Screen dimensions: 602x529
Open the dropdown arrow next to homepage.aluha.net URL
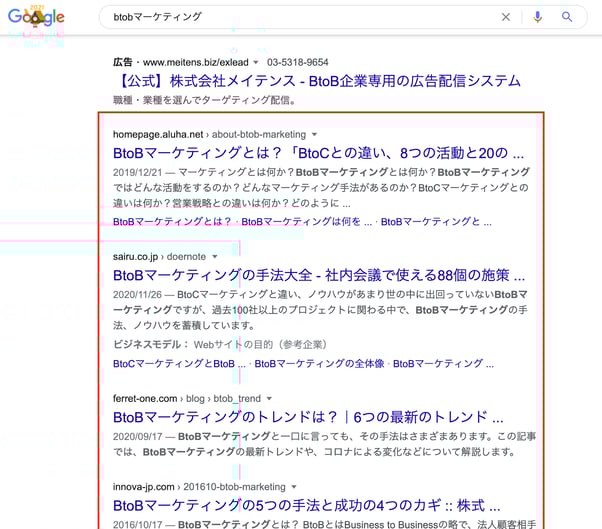(x=314, y=134)
